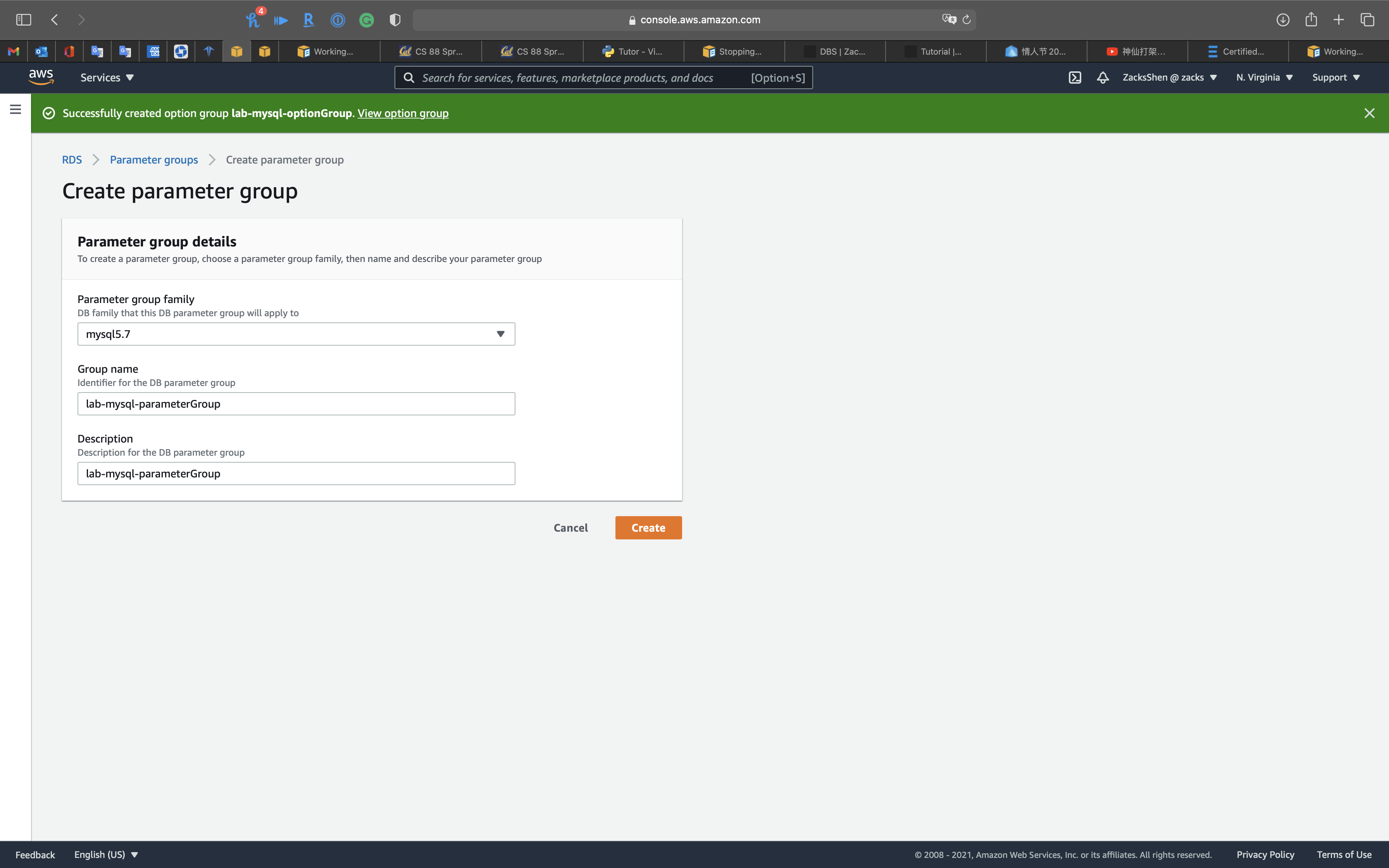
Task: Open the notifications bell
Action: coord(1102,77)
